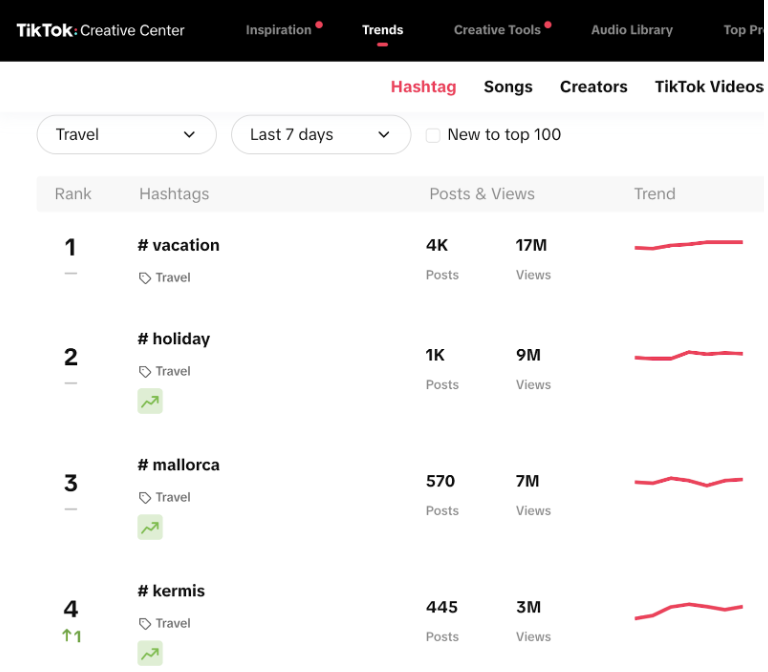Switch to the Creators tab
This screenshot has width=768, height=672.
pos(594,87)
